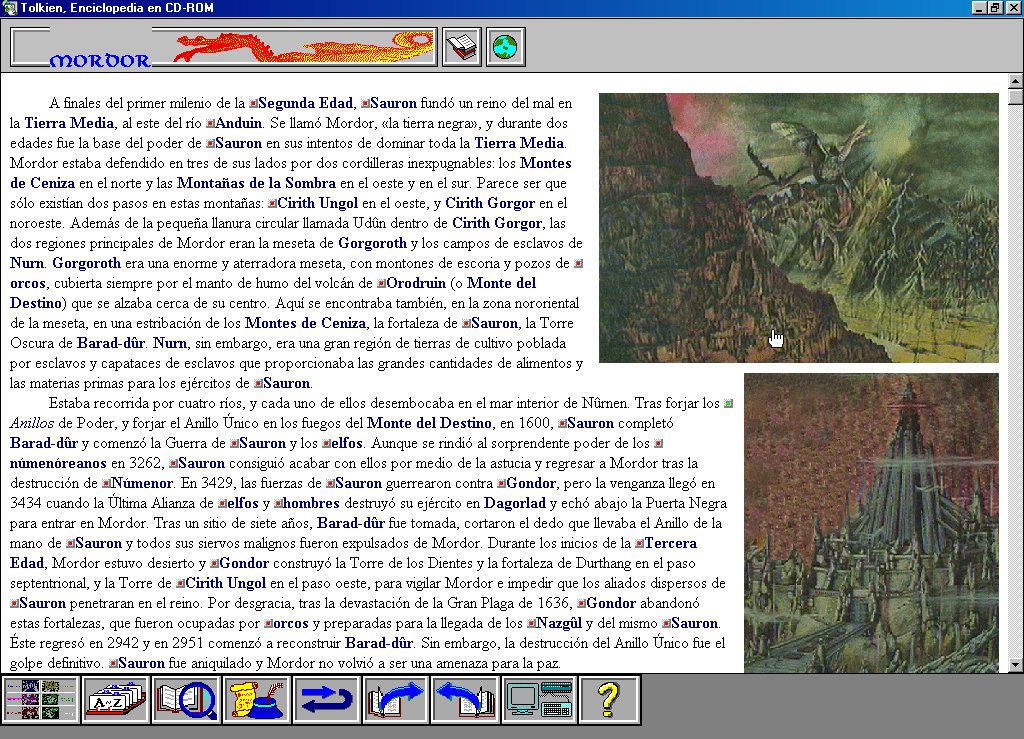Minimize the Tolkien Enciclopedia window
This screenshot has width=1024, height=739.
(978, 8)
